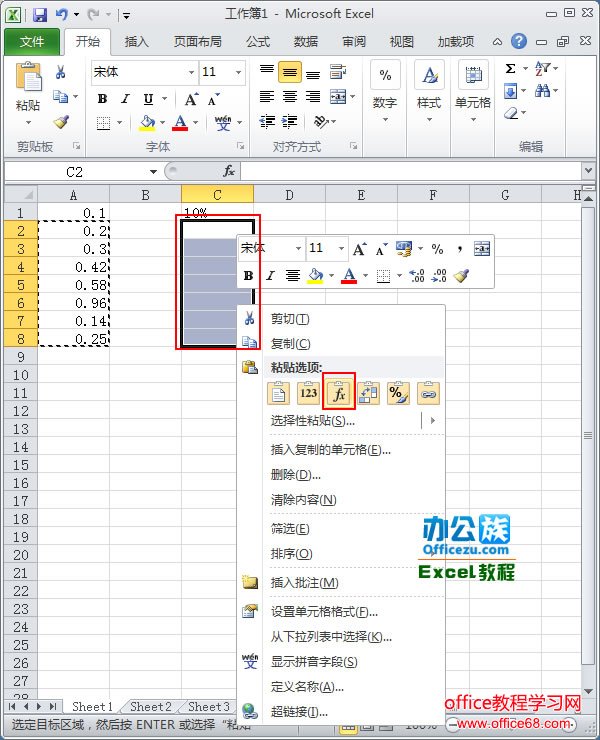Select cell A1 containing 0.1
Image resolution: width=600 pixels, height=740 pixels.
(74, 213)
